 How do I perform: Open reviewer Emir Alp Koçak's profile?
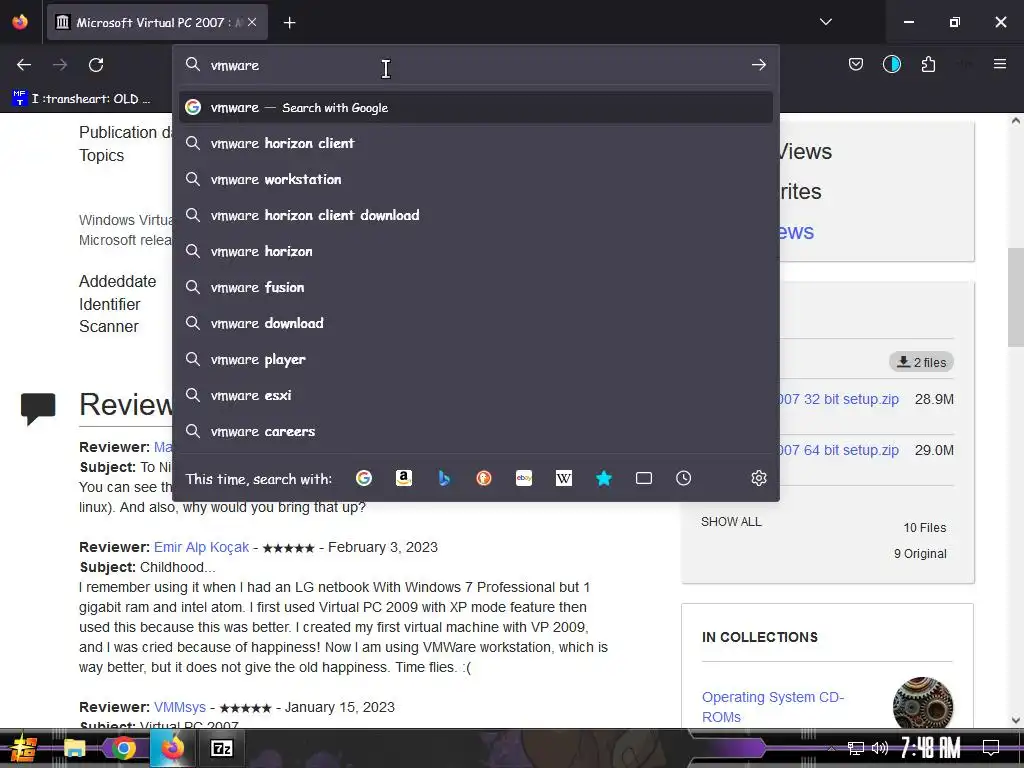tap(201, 547)
